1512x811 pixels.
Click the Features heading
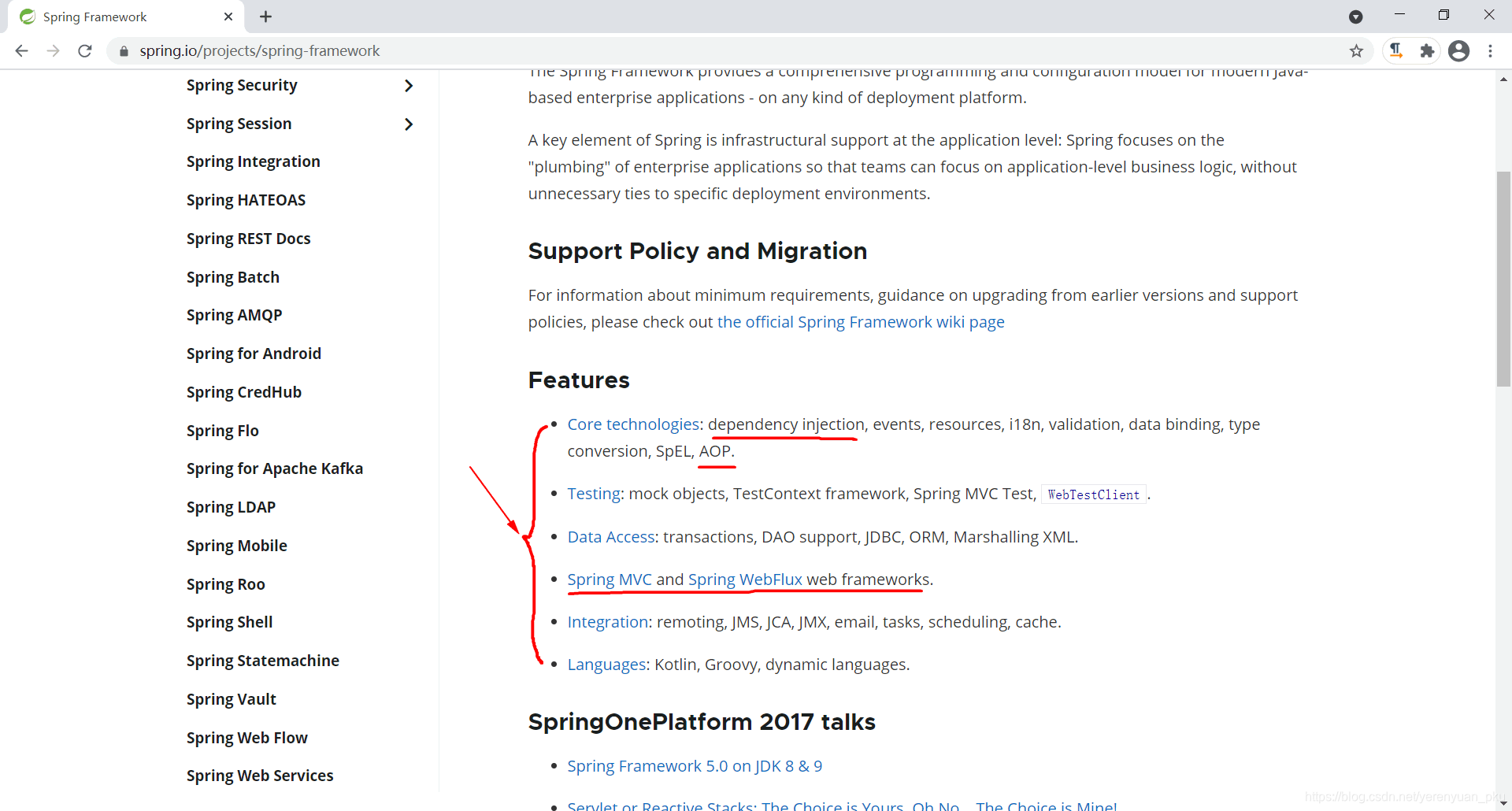pos(579,380)
